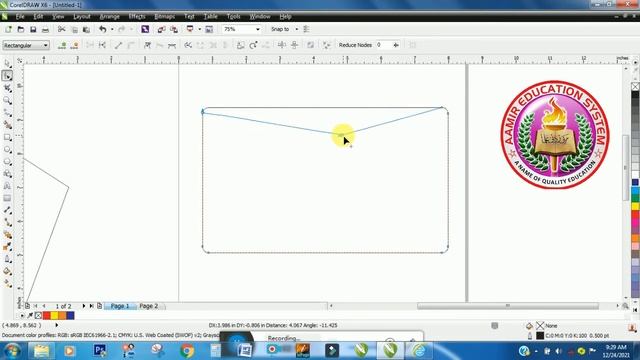Pick yellow swatch in document palette
The height and width of the screenshot is (360, 640).
tap(54, 316)
